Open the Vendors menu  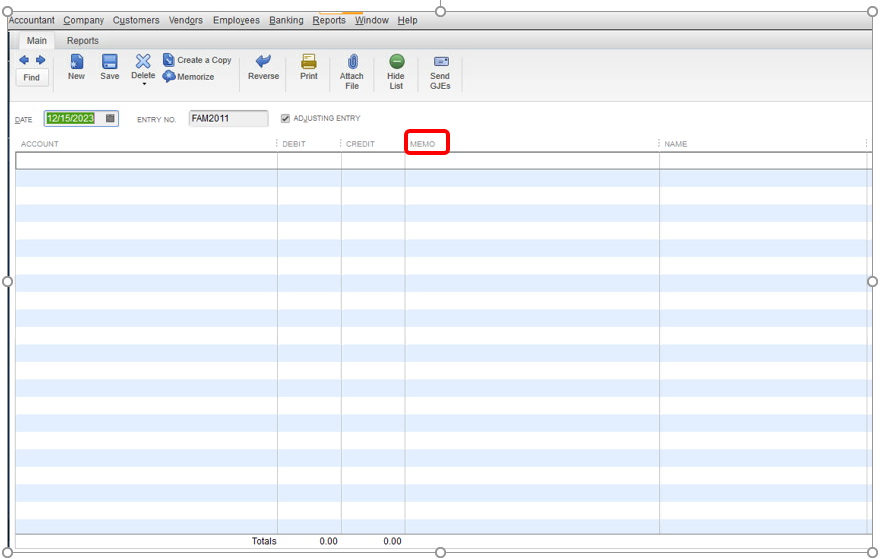185,20
